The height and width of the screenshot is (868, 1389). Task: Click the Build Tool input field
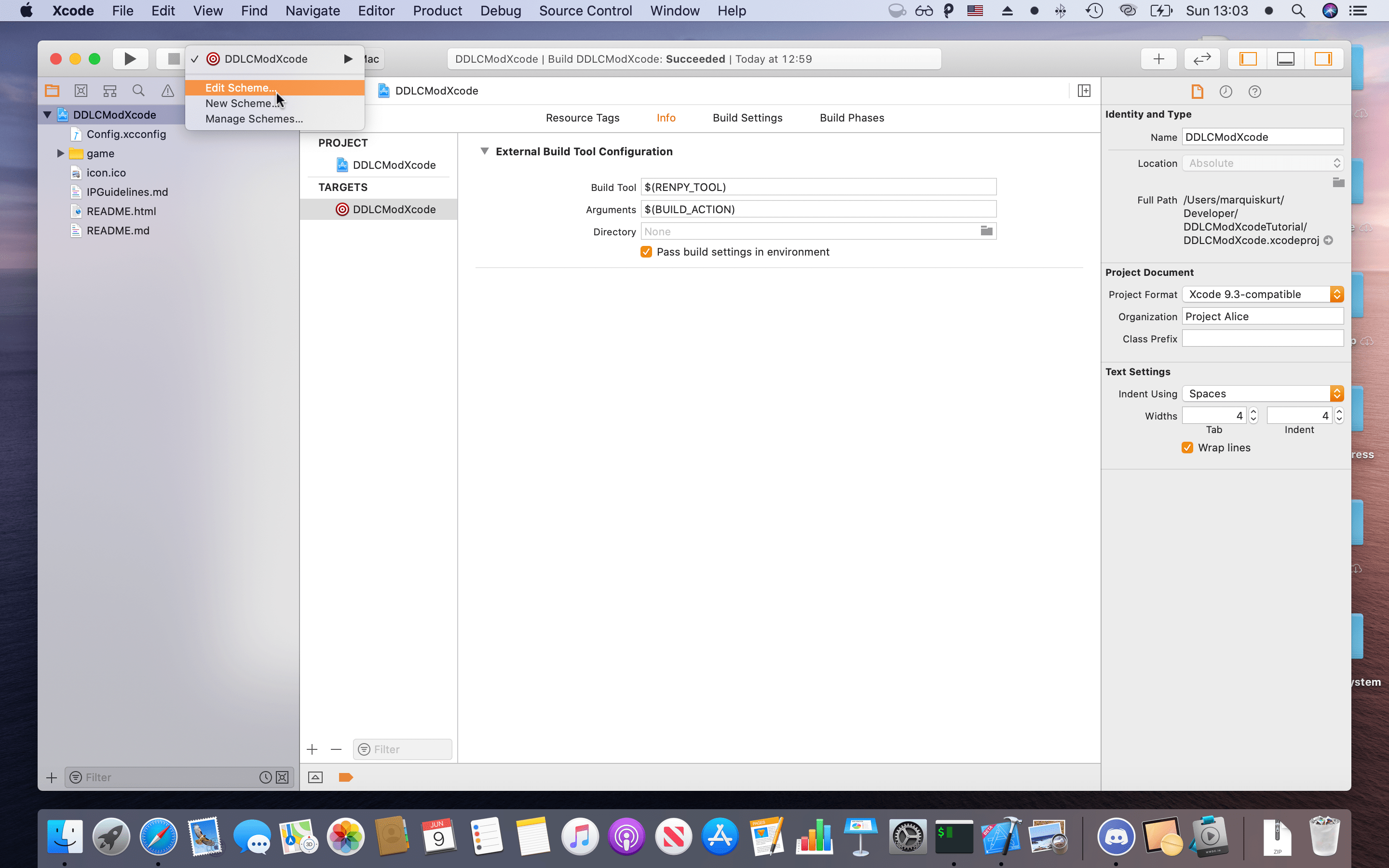pyautogui.click(x=818, y=187)
